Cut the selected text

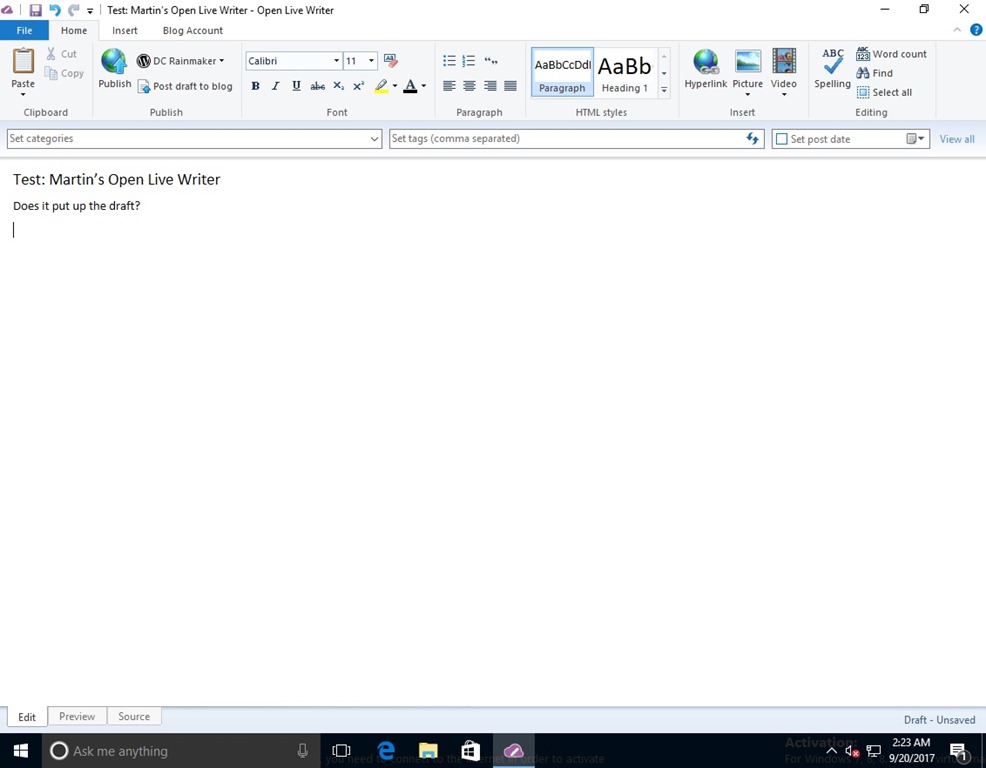pyautogui.click(x=62, y=54)
